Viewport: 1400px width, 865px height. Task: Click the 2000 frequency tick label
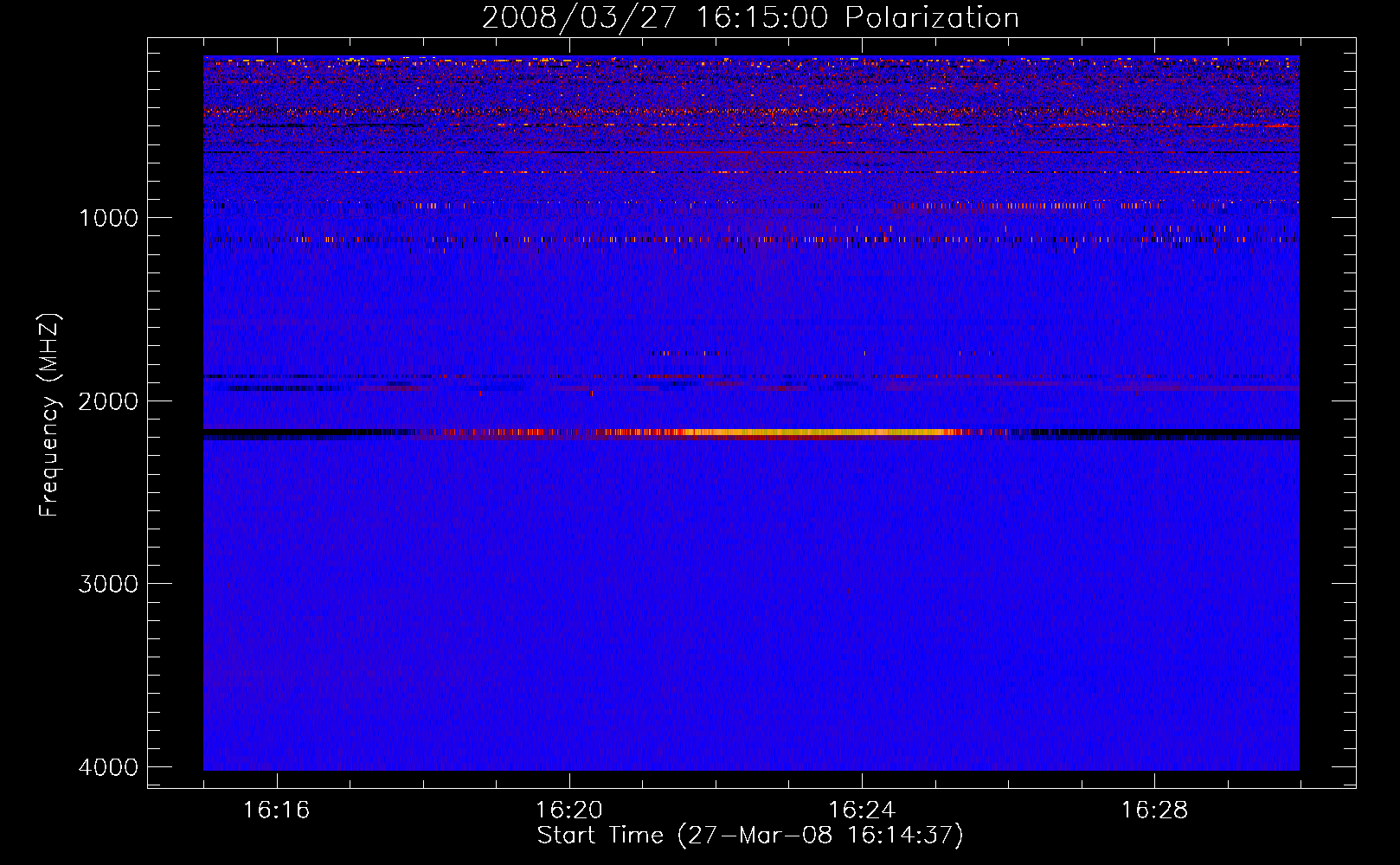108,401
